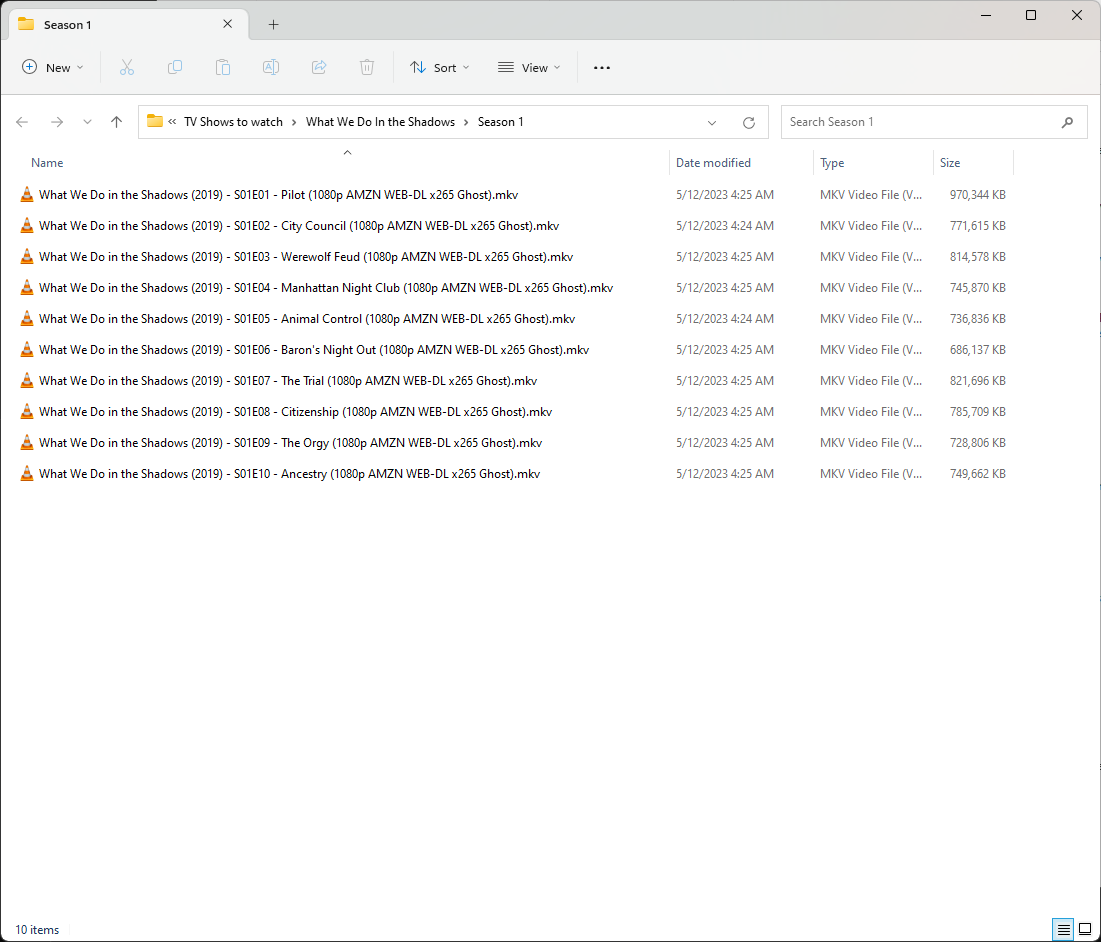Click the Copy icon in toolbar
This screenshot has height=942, width=1101.
(x=175, y=67)
